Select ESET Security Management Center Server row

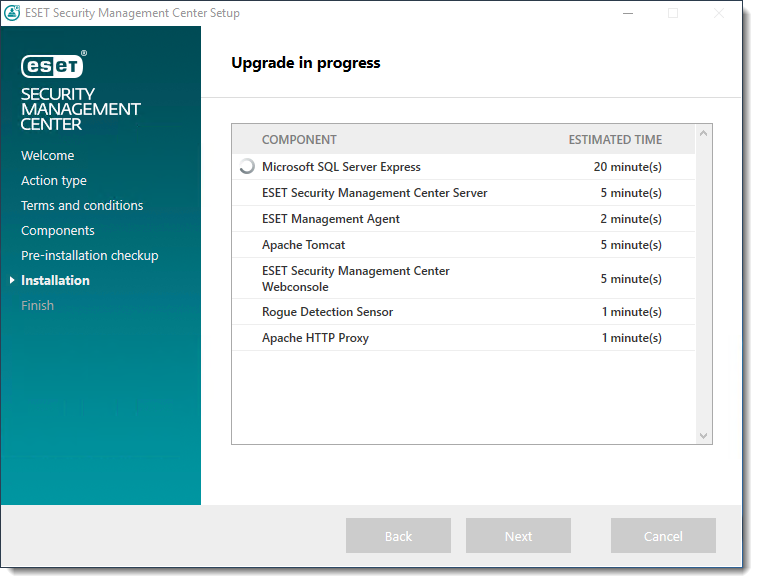(464, 193)
